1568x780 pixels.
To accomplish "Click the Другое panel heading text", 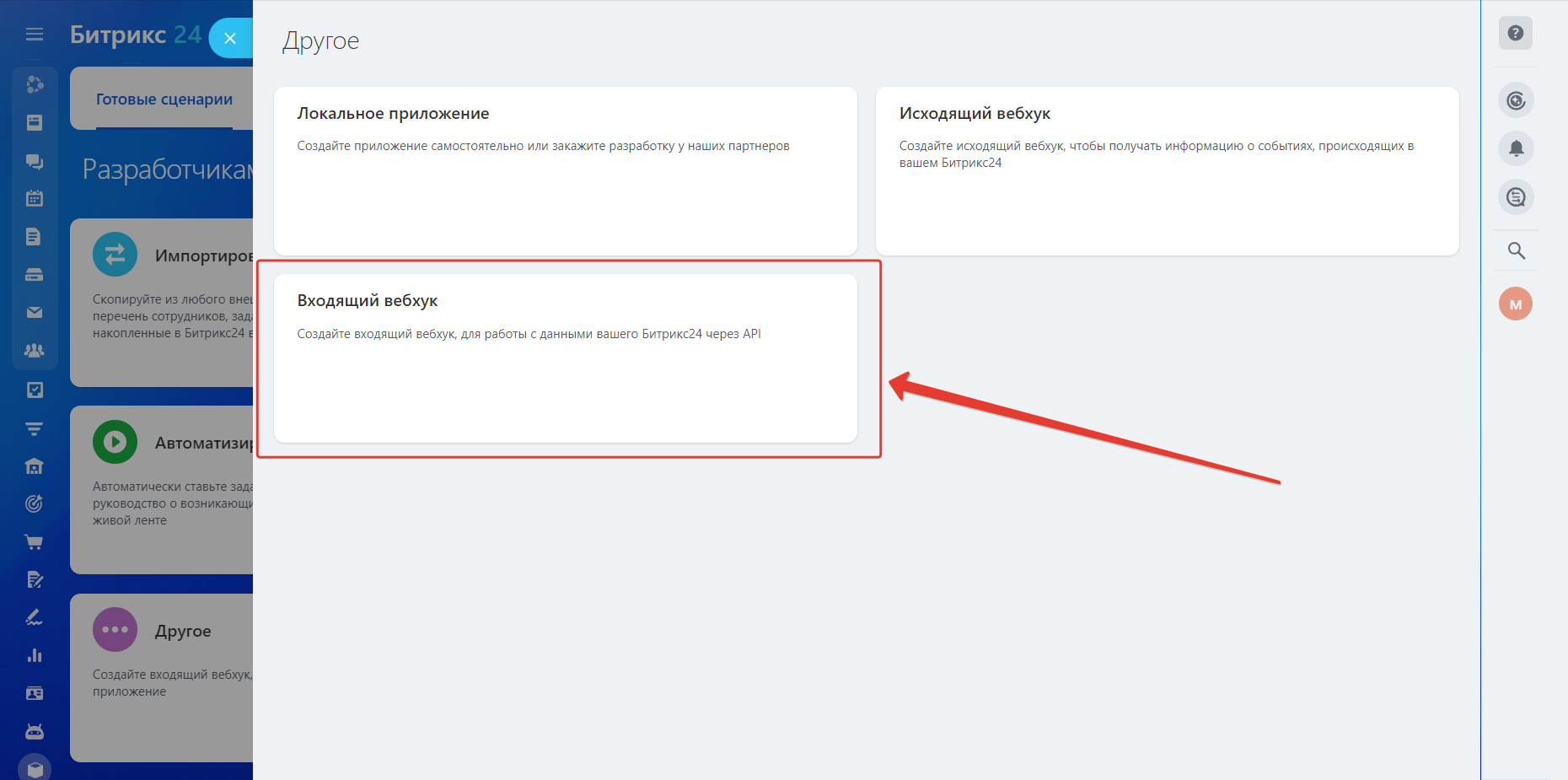I will pos(321,41).
